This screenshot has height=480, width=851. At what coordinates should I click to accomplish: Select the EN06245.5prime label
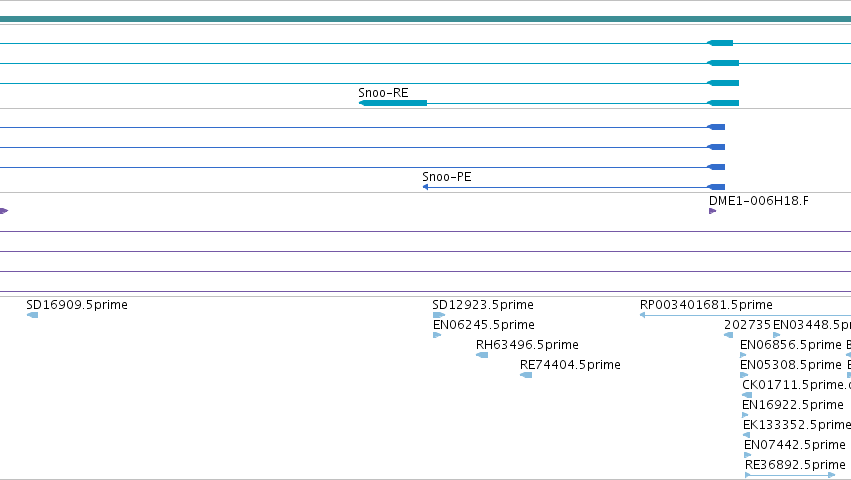484,325
